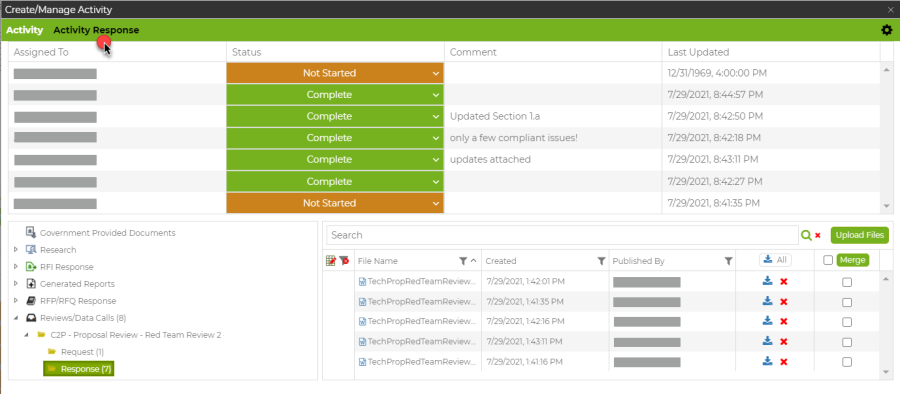Click the Upload Files button

(859, 235)
